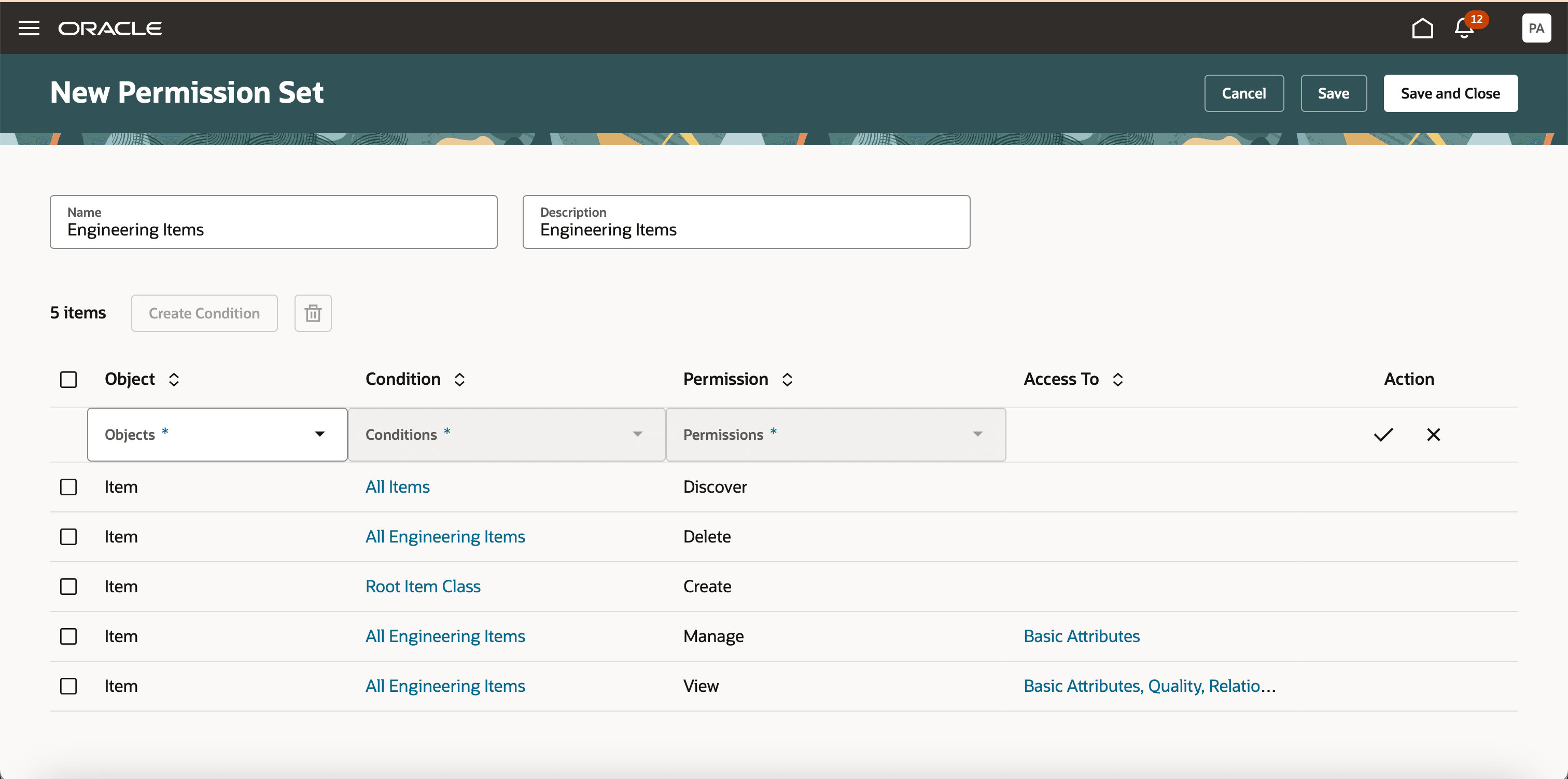This screenshot has width=1568, height=779.
Task: Click the delete trash can icon
Action: [x=313, y=313]
